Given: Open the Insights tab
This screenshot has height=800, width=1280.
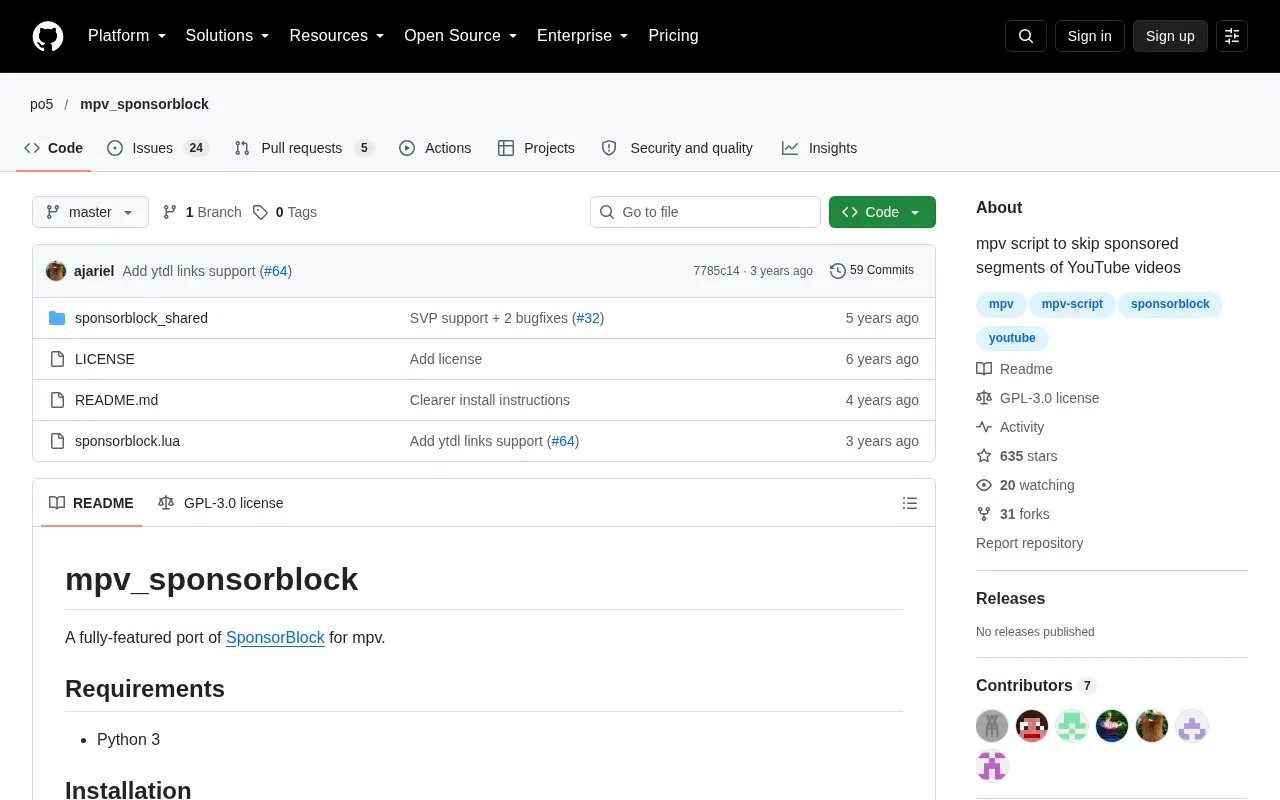Looking at the screenshot, I should [820, 148].
